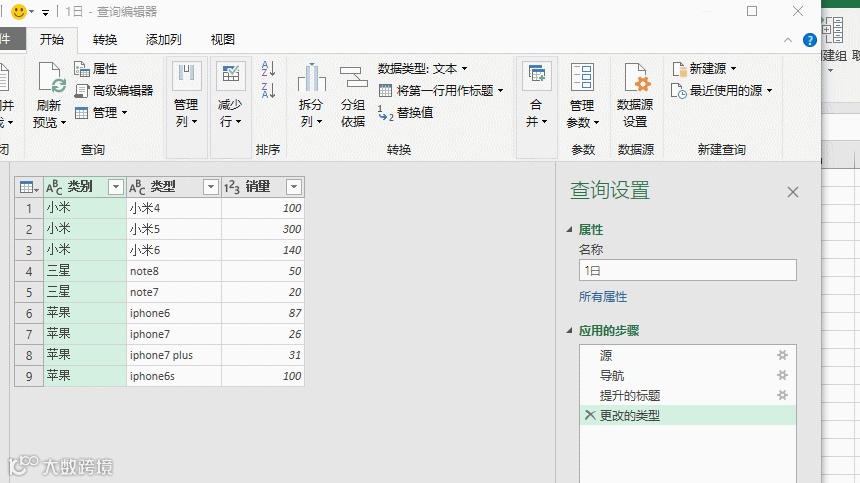Image resolution: width=860 pixels, height=483 pixels.
Task: Open the 数据类型: 文本 dropdown
Action: pyautogui.click(x=422, y=69)
